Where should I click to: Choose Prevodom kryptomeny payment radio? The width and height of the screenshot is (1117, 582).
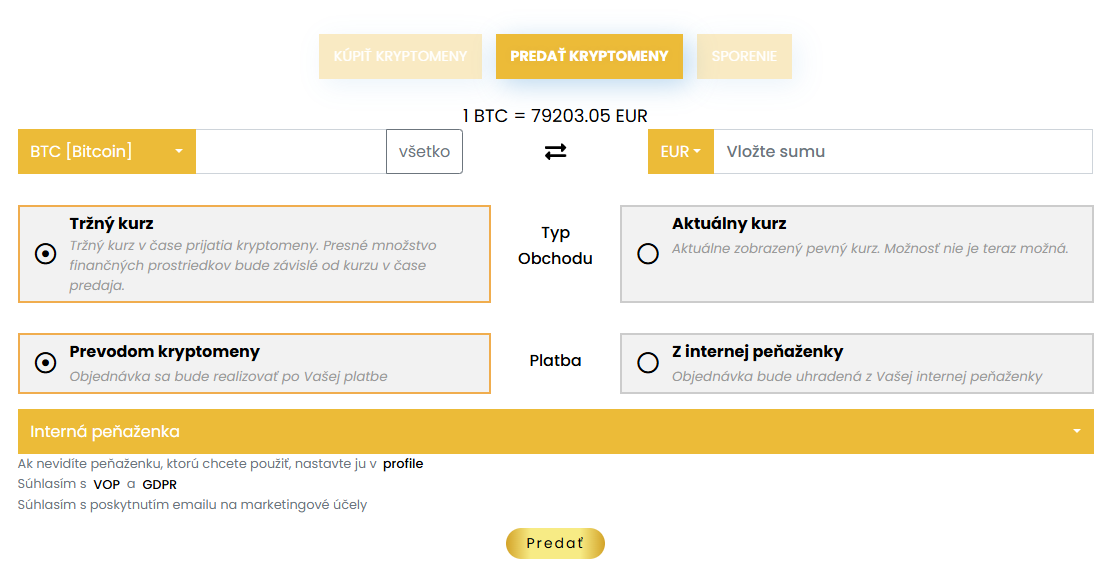click(x=45, y=363)
